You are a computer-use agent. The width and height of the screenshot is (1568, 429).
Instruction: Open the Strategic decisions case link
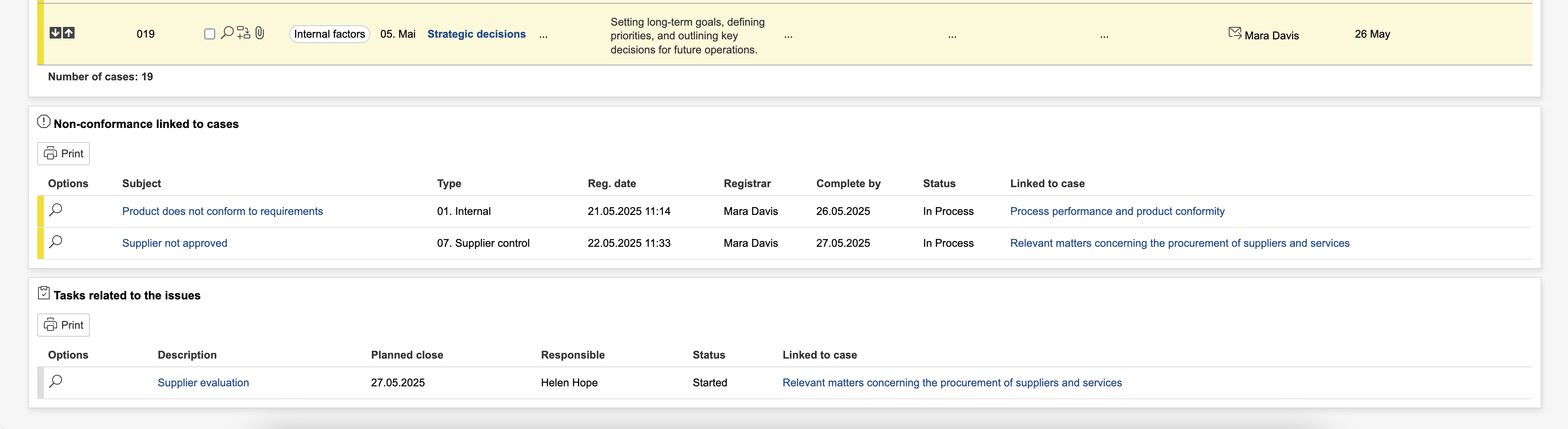476,34
